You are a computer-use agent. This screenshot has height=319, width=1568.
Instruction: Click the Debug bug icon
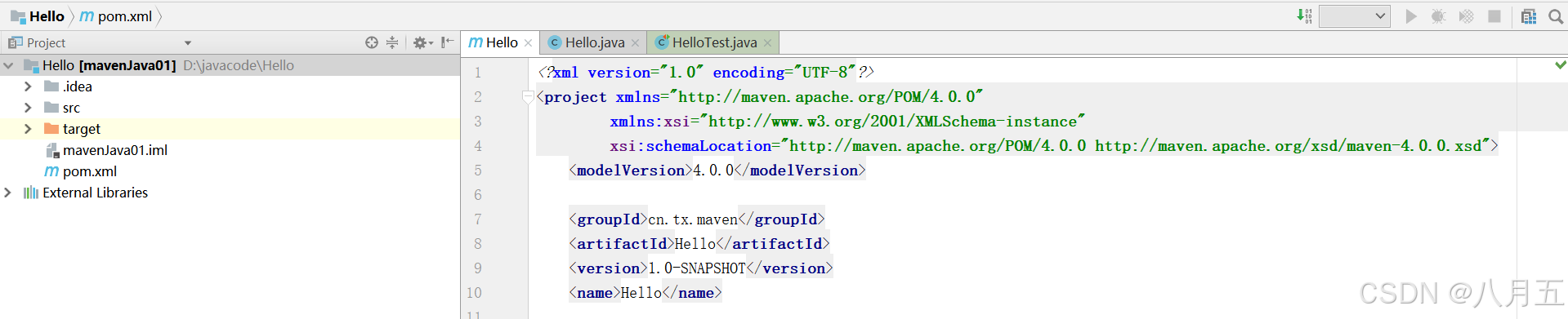click(x=1439, y=16)
